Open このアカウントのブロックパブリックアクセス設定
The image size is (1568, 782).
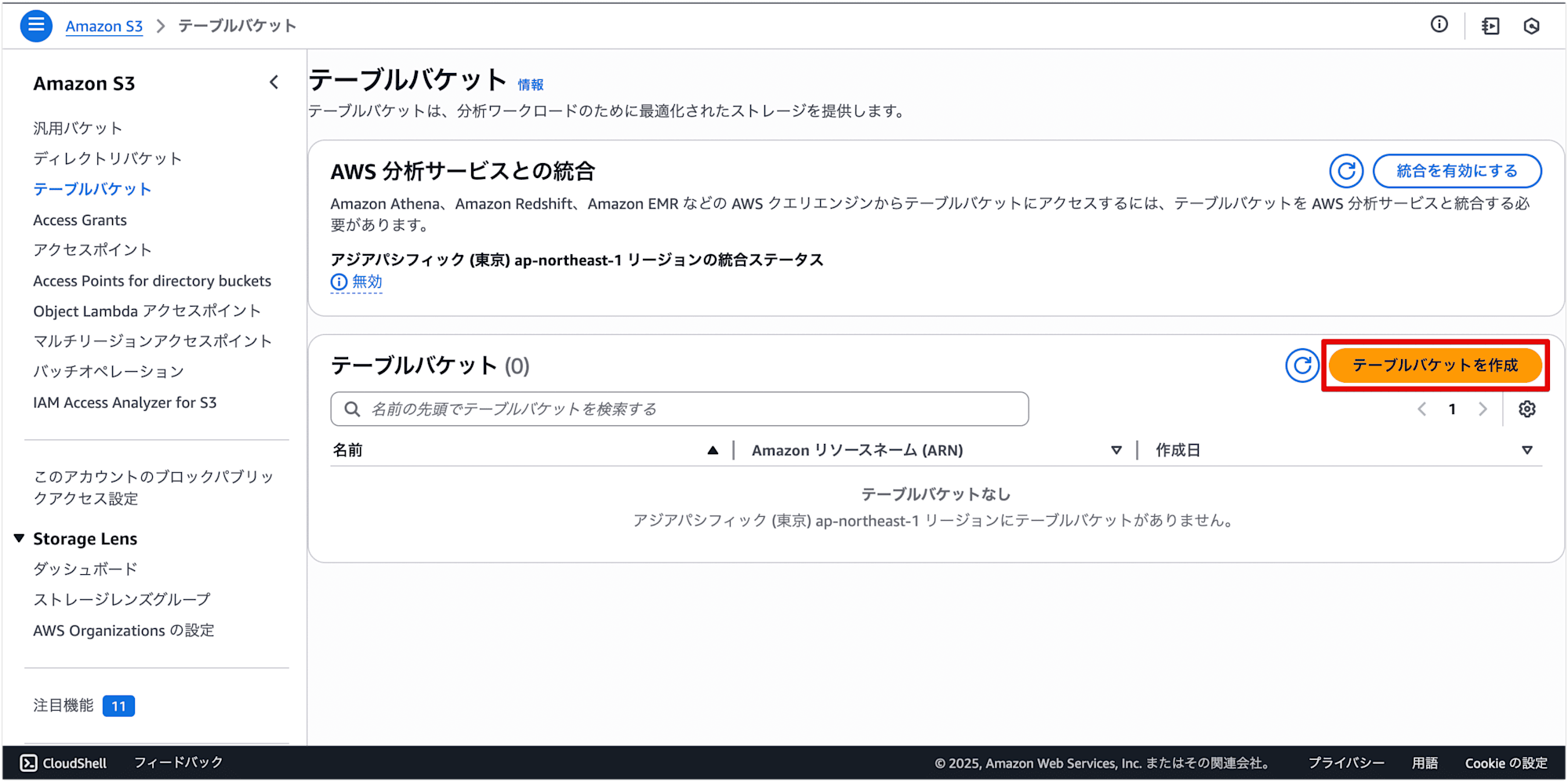(154, 487)
